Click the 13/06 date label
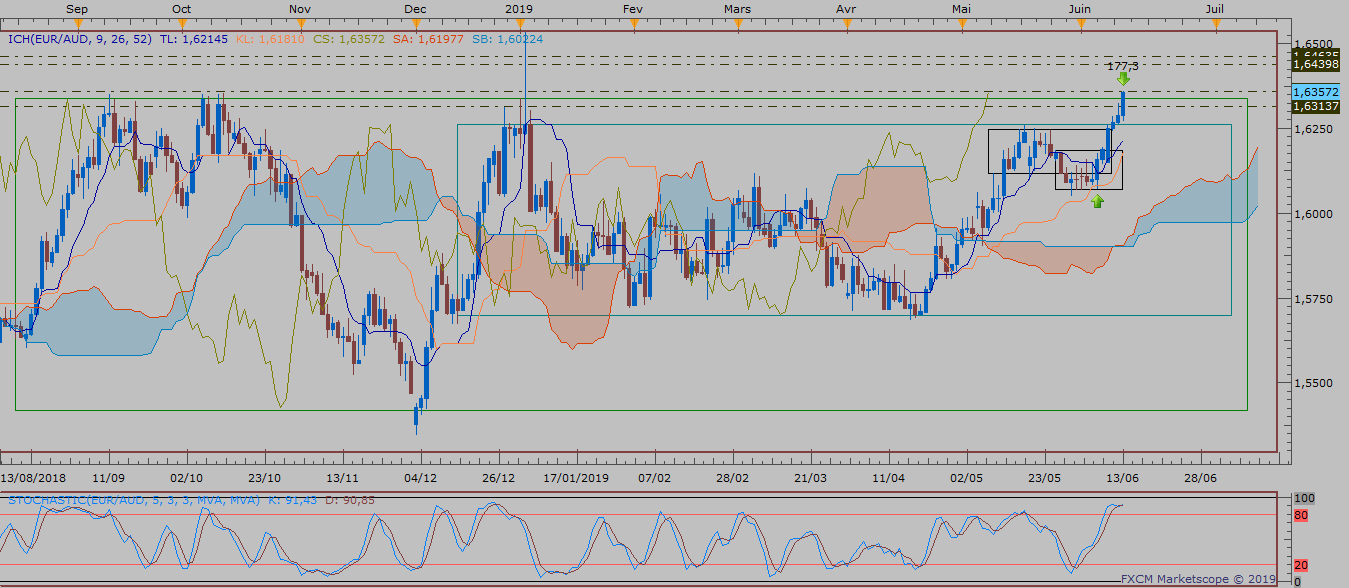 click(1123, 478)
